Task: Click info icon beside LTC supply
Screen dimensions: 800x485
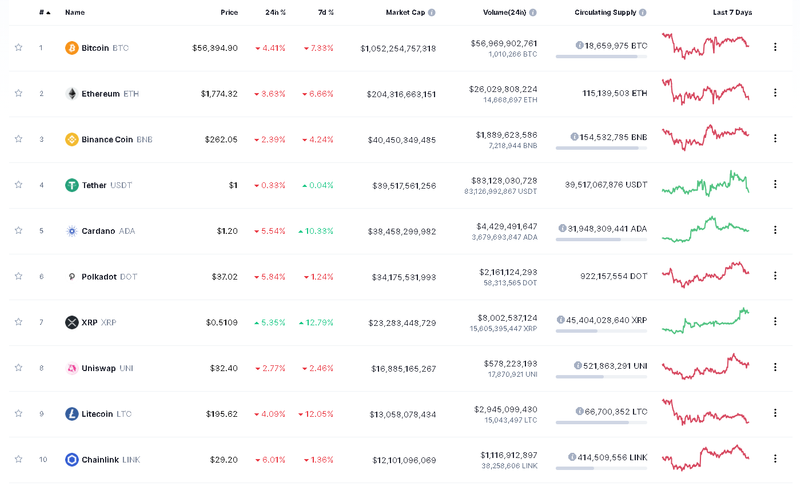Action: click(579, 411)
